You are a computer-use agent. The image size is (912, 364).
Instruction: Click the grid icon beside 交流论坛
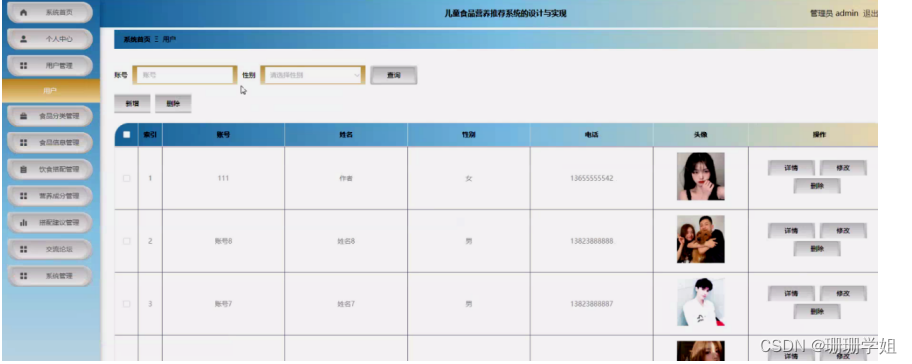pyautogui.click(x=24, y=249)
